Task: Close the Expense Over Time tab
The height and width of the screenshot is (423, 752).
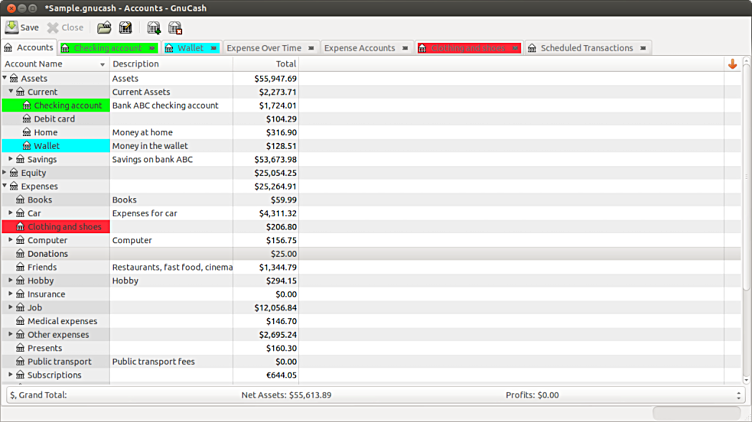Action: [x=311, y=48]
